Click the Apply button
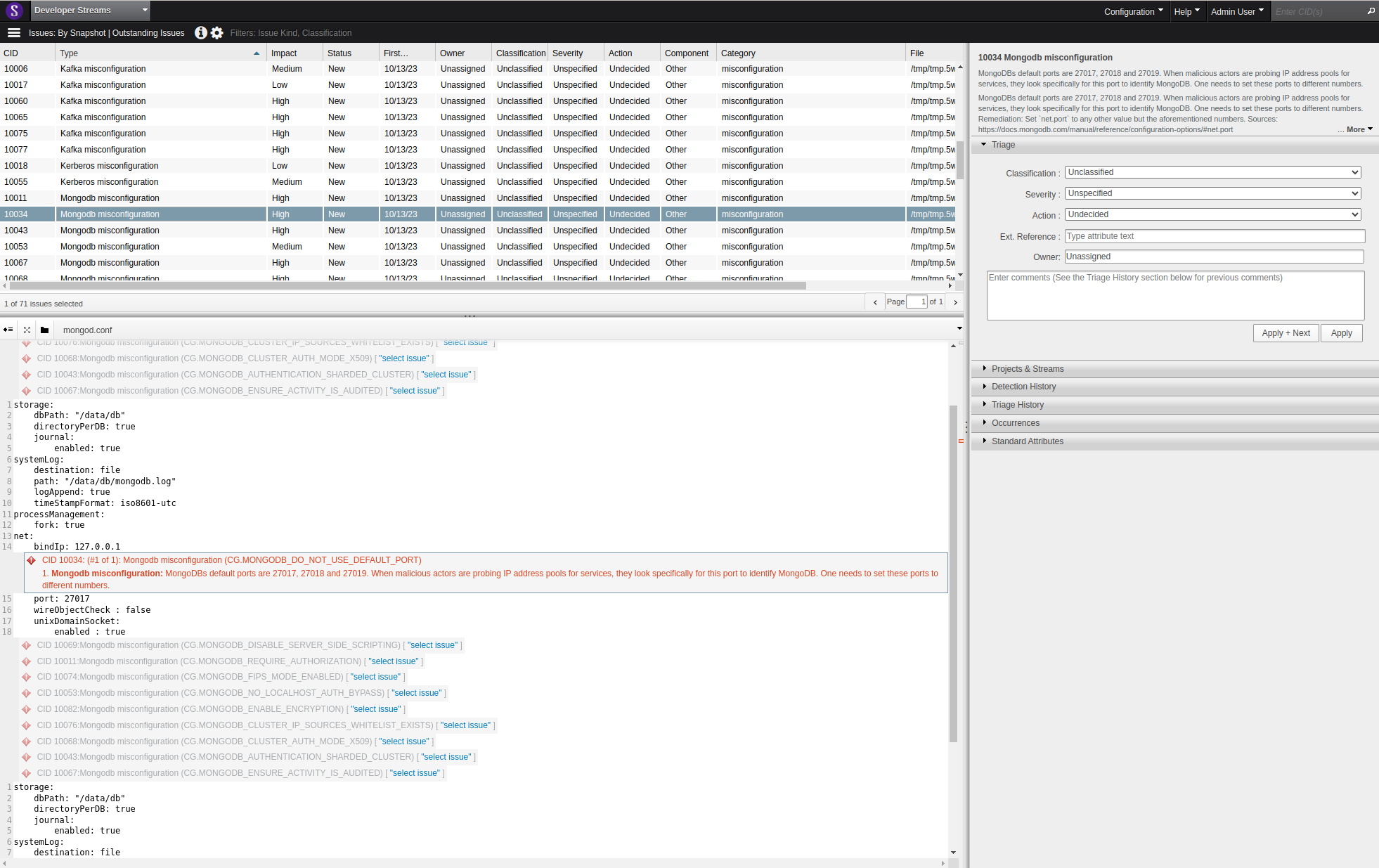 point(1341,333)
